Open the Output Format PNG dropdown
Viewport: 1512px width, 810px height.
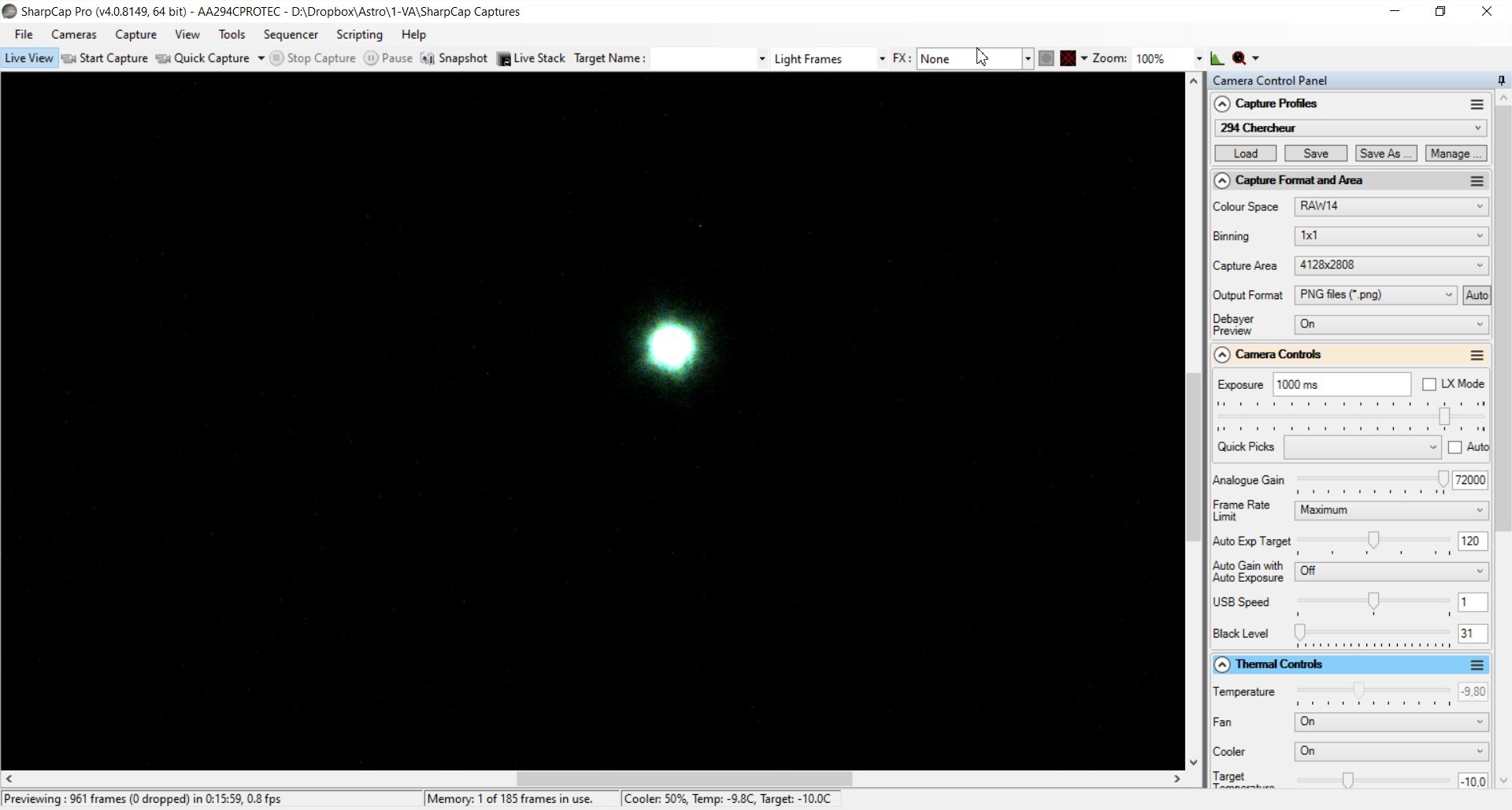[1376, 294]
